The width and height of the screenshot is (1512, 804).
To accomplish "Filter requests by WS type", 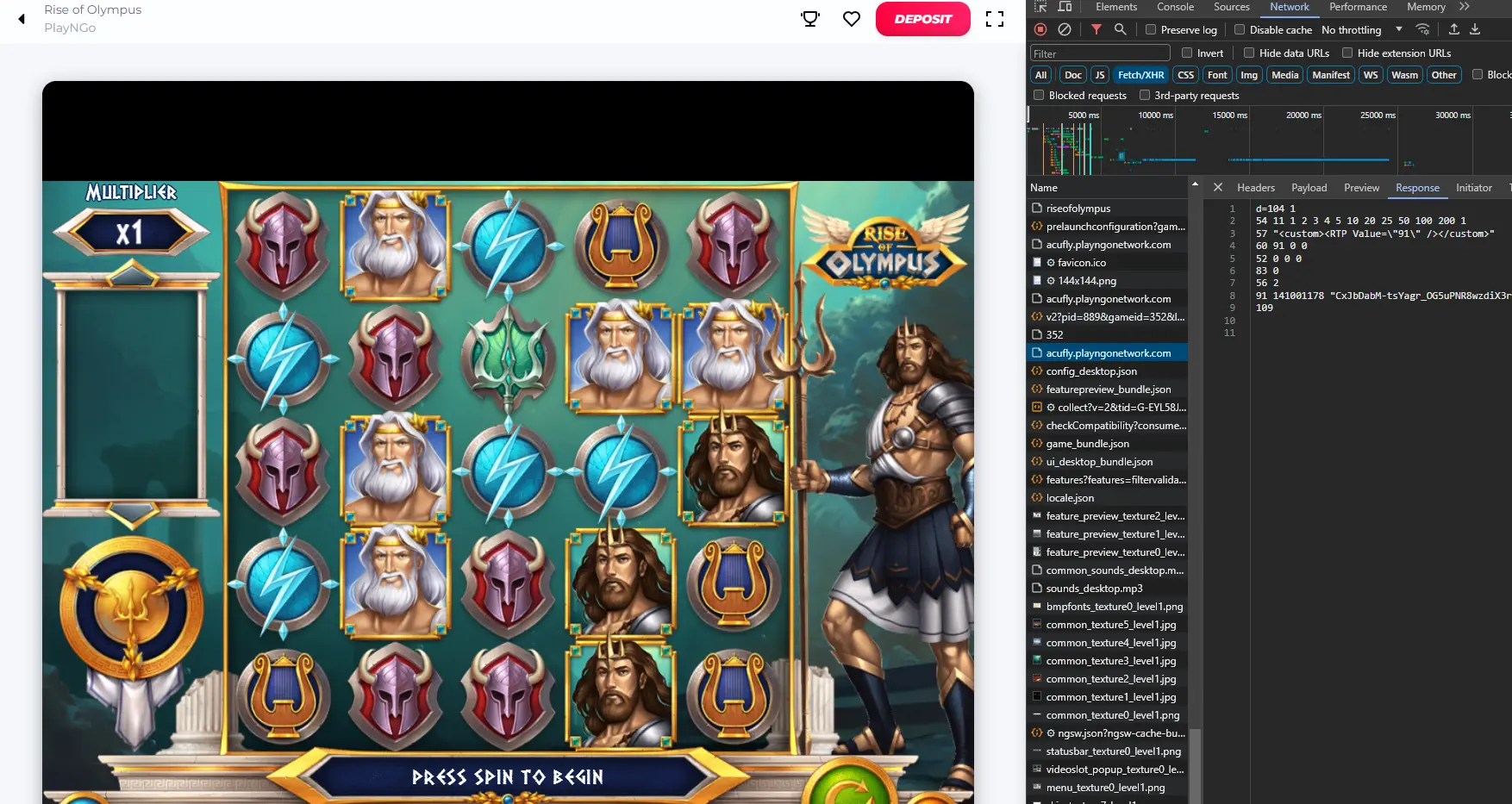I will point(1371,75).
